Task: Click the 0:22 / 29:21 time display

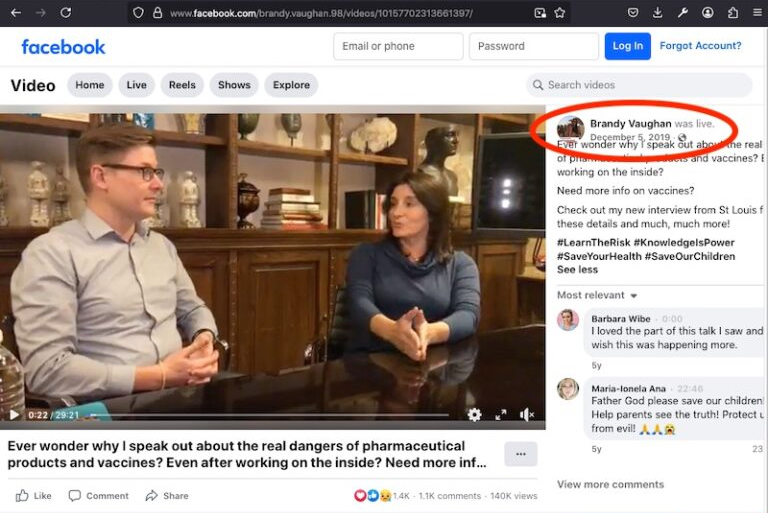Action: 53,415
